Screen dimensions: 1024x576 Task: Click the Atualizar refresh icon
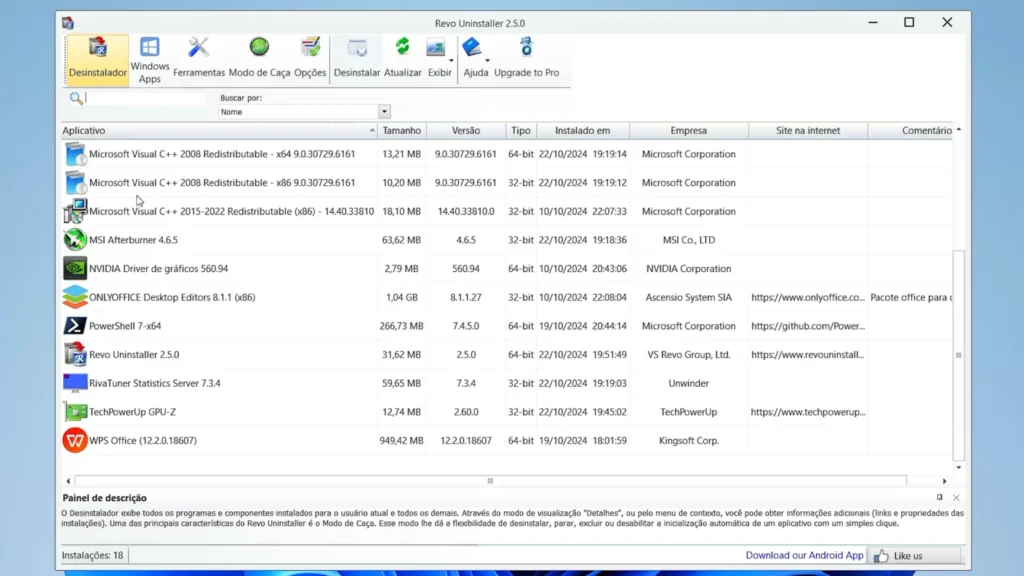(402, 59)
